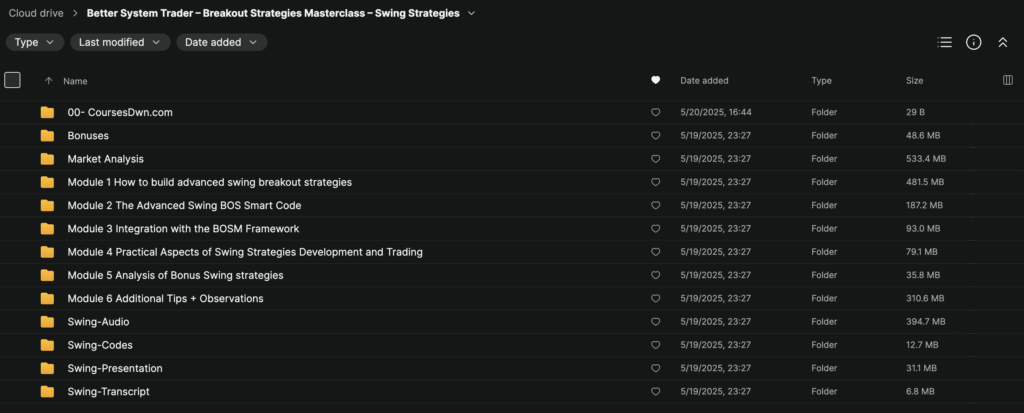This screenshot has width=1024, height=413.
Task: Toggle favorite heart for Module 6 row
Action: tap(656, 298)
